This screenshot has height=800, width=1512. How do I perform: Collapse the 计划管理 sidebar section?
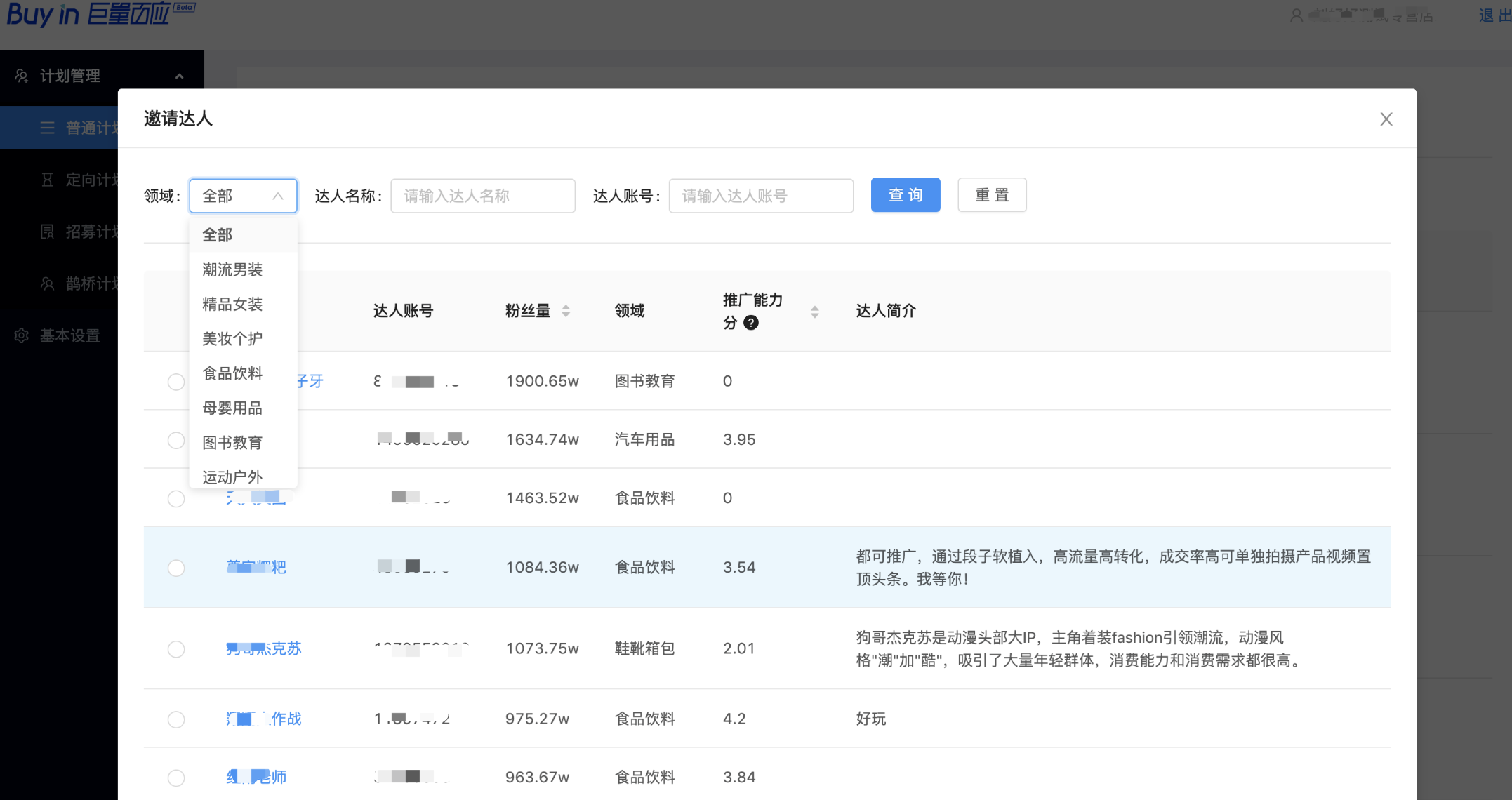(179, 76)
